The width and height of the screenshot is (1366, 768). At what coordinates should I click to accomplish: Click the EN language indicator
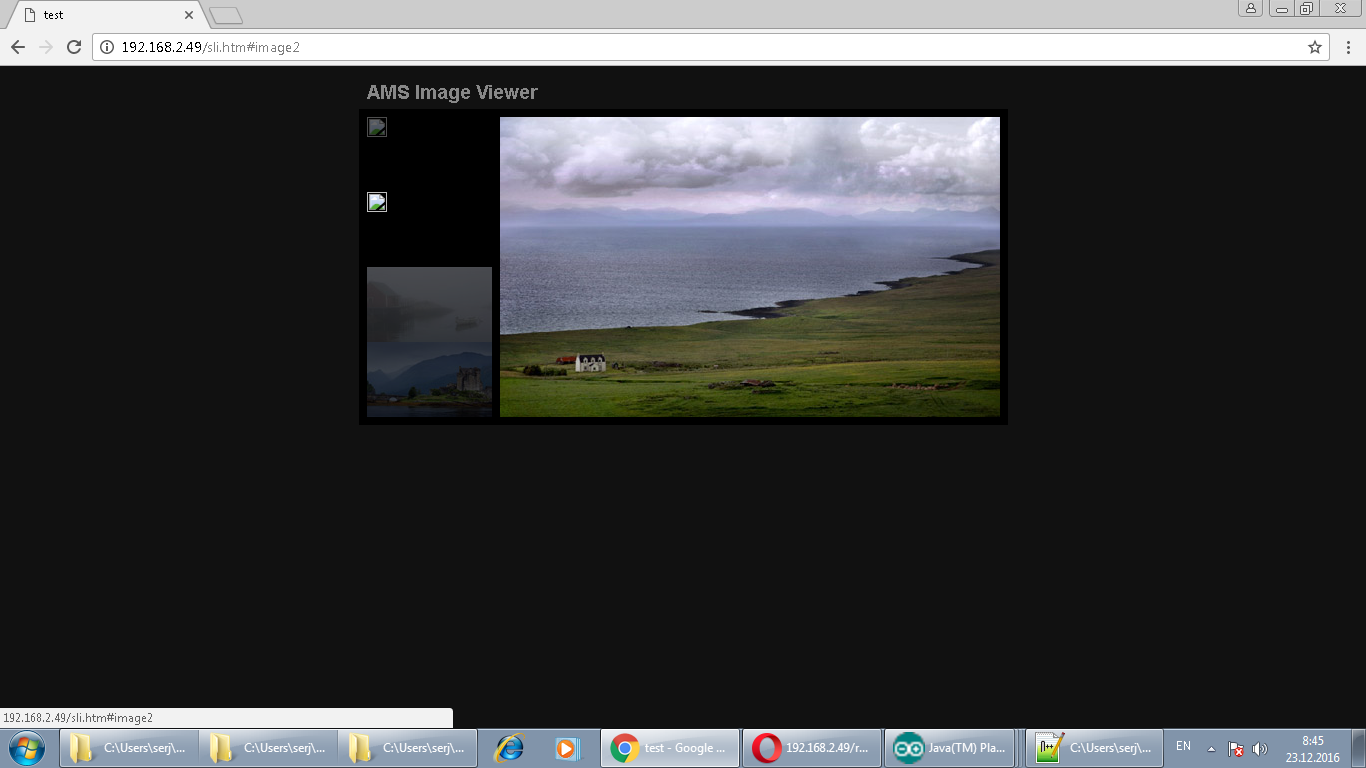pyautogui.click(x=1183, y=747)
